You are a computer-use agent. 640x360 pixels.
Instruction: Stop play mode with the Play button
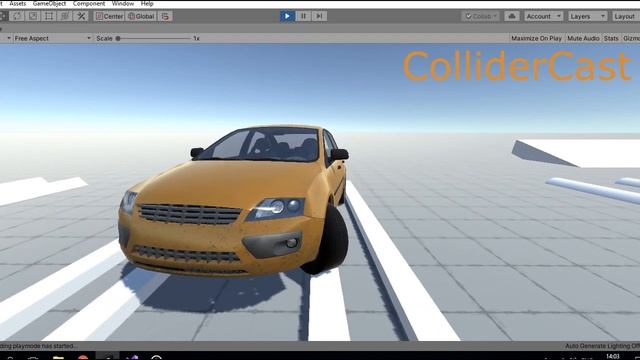287,16
